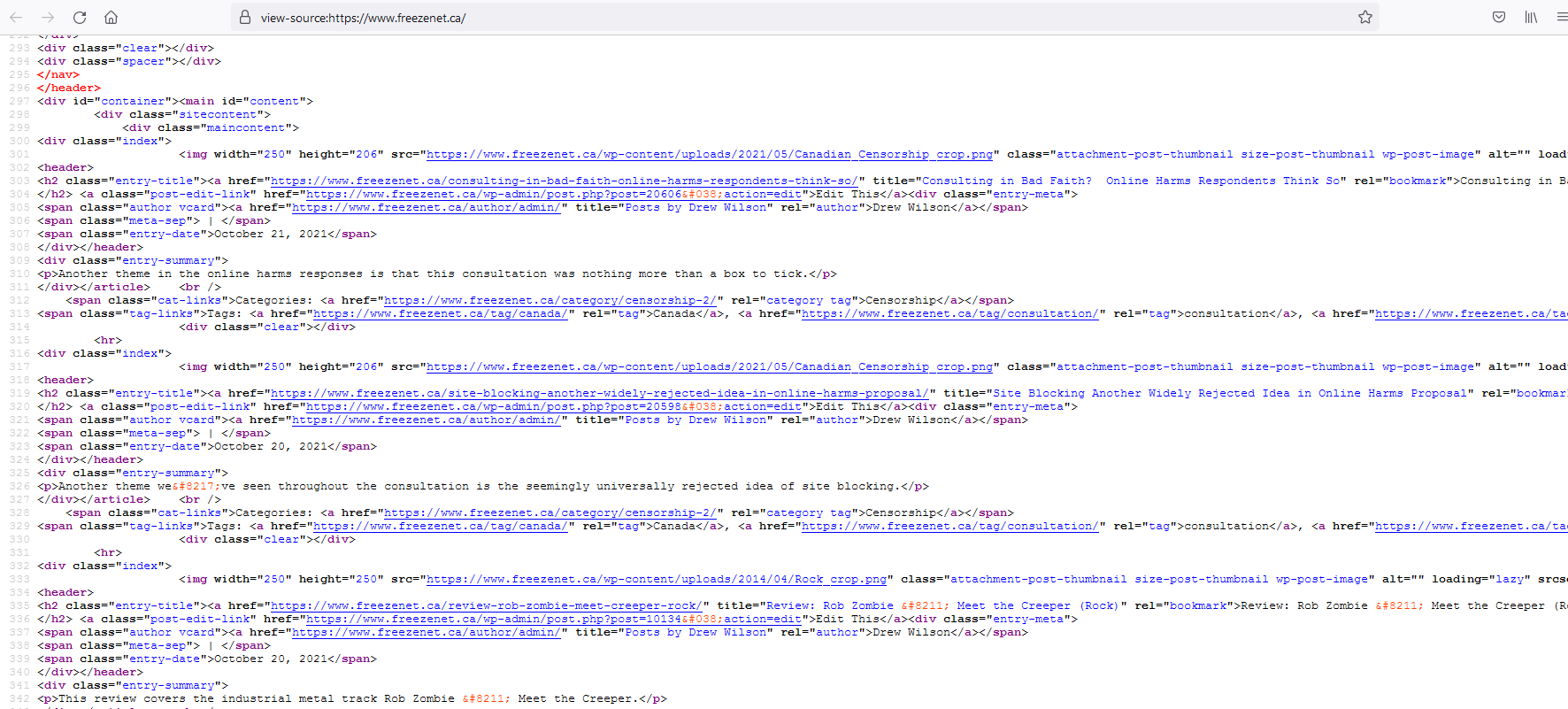The image size is (1568, 709).
Task: Open the tag/consultation link on line 329
Action: (x=950, y=526)
